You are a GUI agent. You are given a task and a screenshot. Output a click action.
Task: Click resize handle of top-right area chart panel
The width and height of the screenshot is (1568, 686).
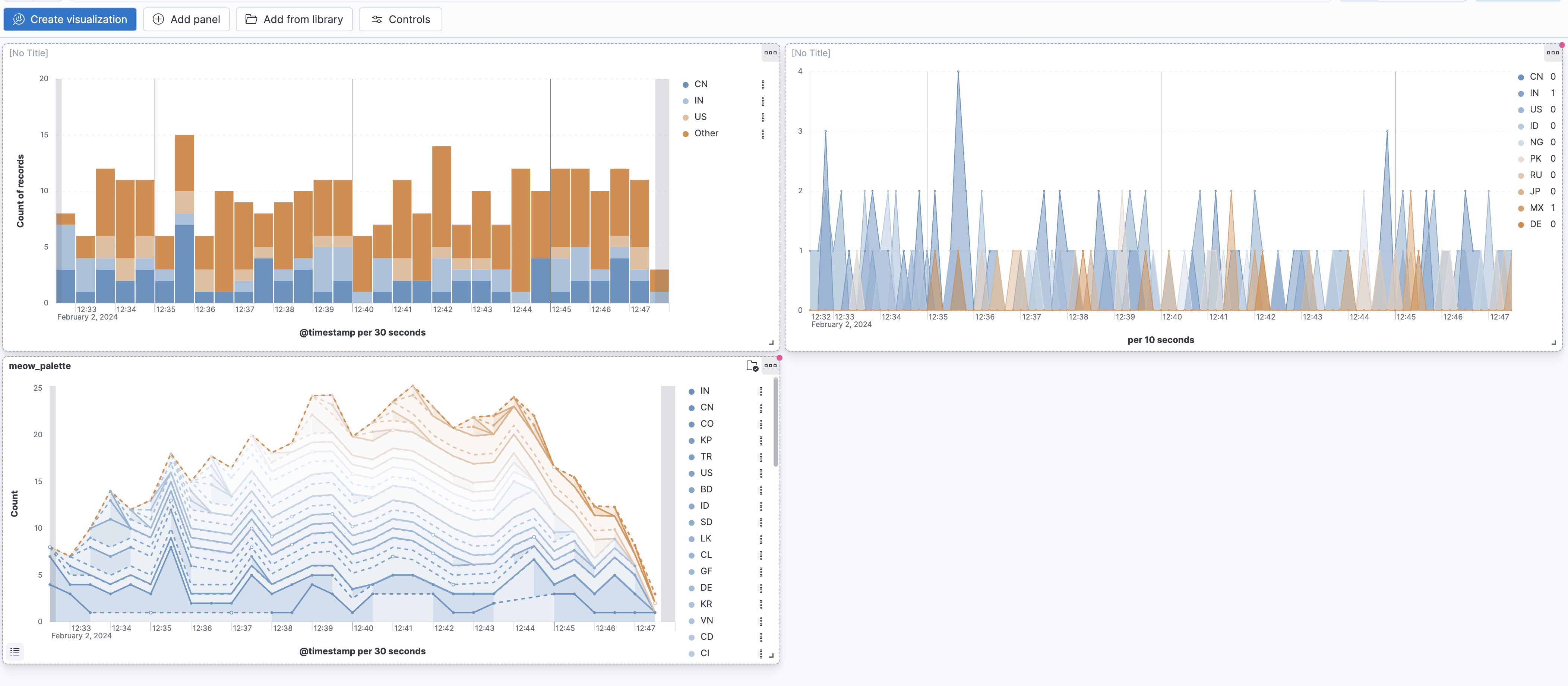coord(1554,343)
